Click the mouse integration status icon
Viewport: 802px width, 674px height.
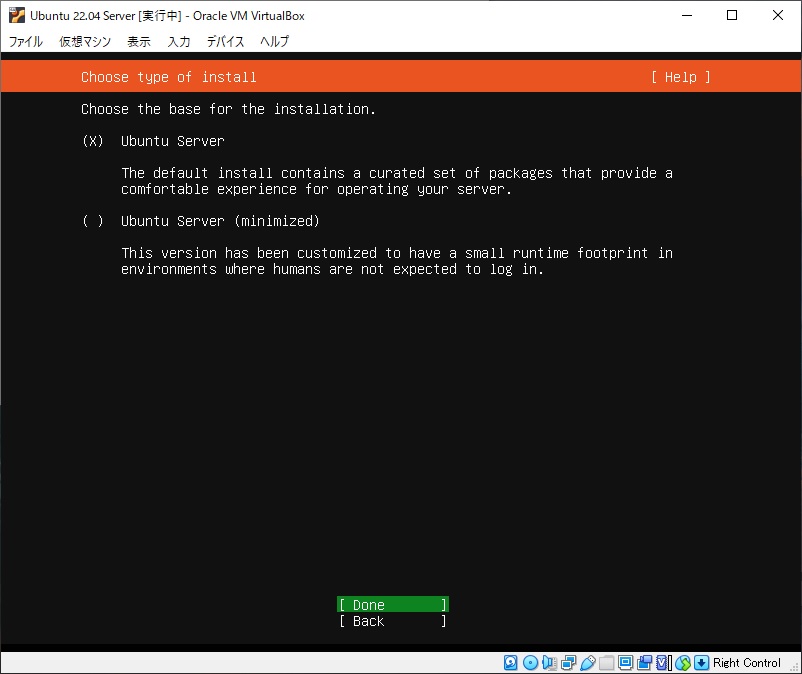click(x=683, y=663)
